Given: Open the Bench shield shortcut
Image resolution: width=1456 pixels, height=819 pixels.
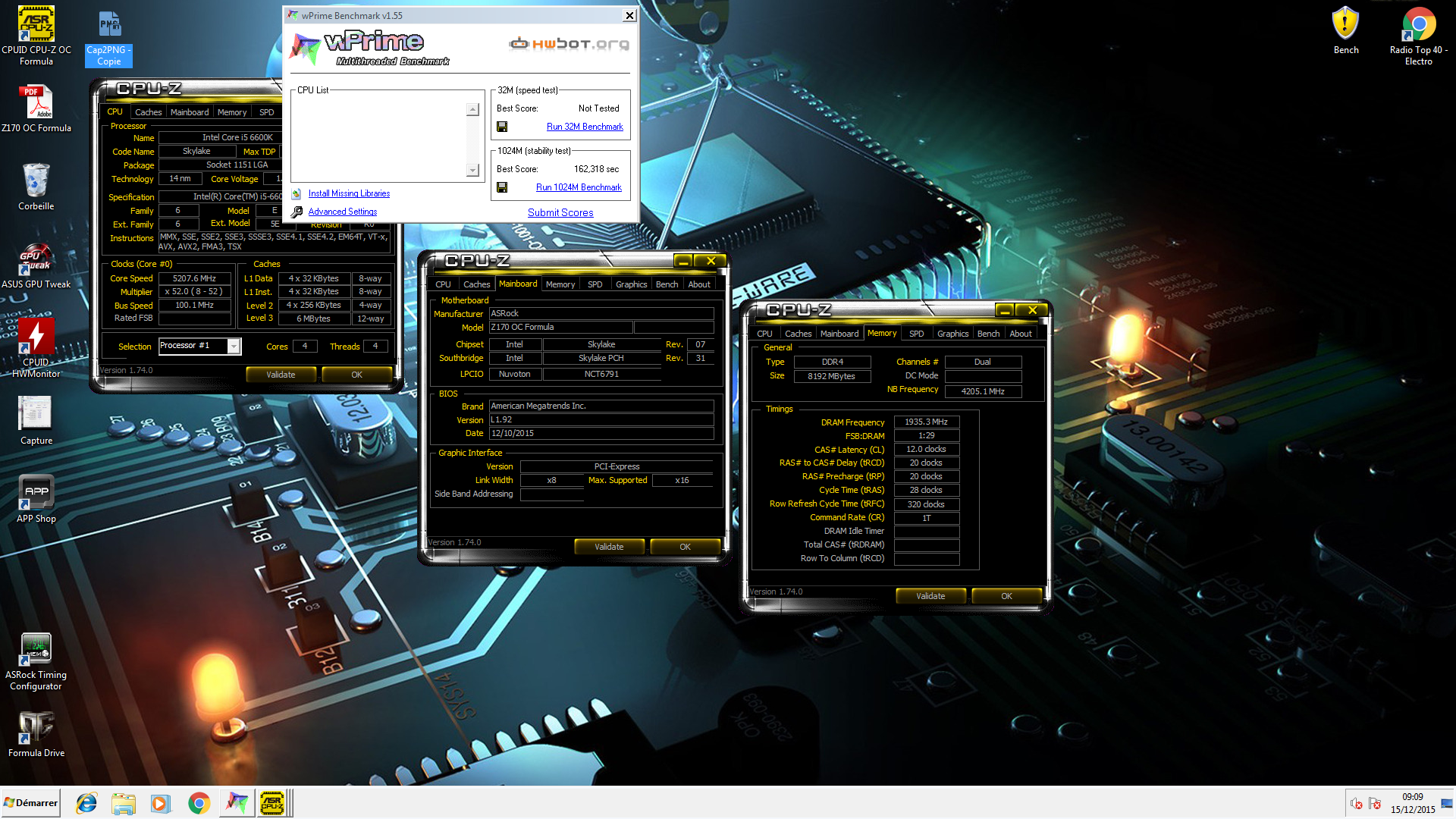Looking at the screenshot, I should (x=1346, y=30).
